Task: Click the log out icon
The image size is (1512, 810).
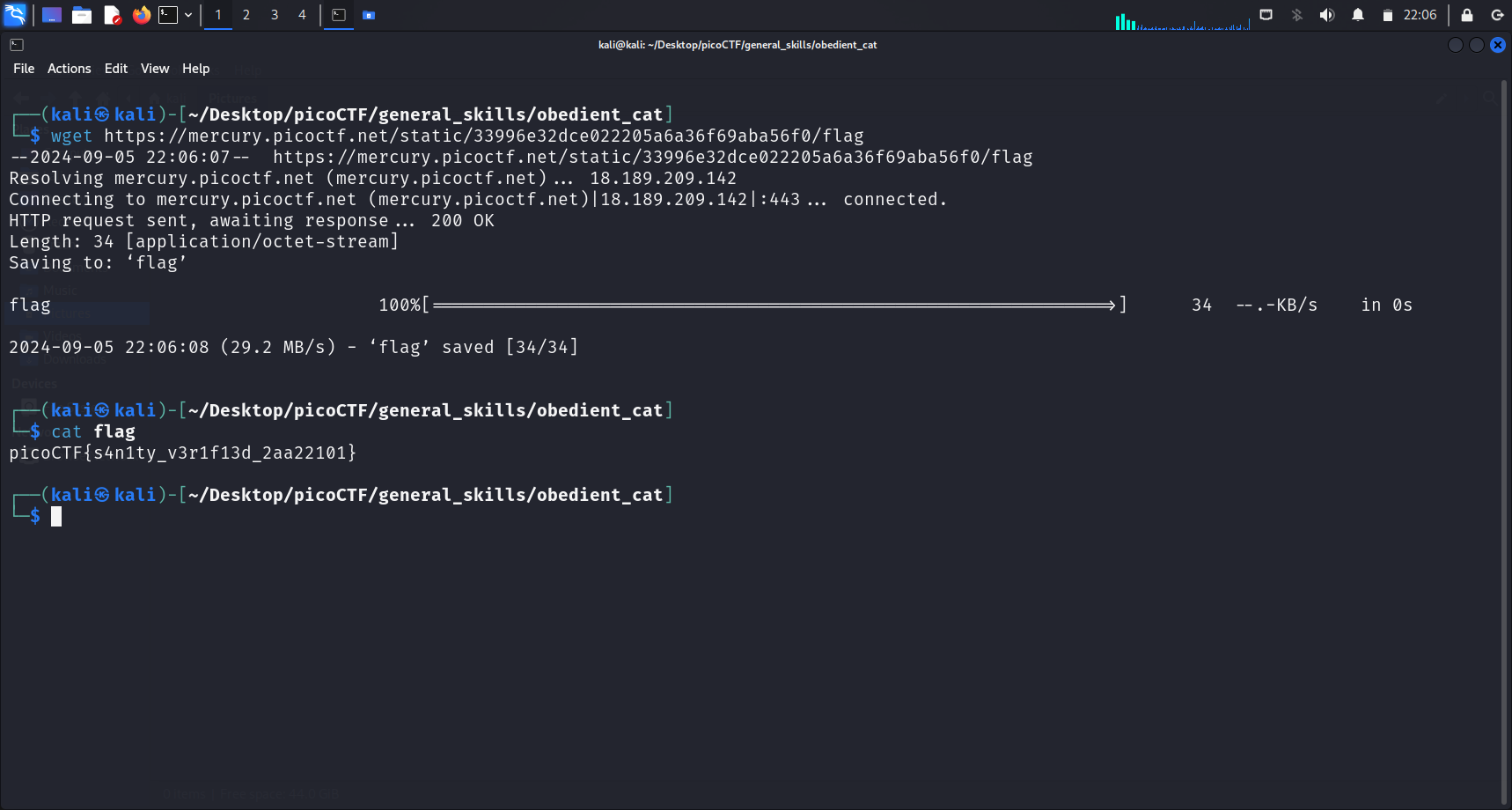Action: click(x=1497, y=15)
